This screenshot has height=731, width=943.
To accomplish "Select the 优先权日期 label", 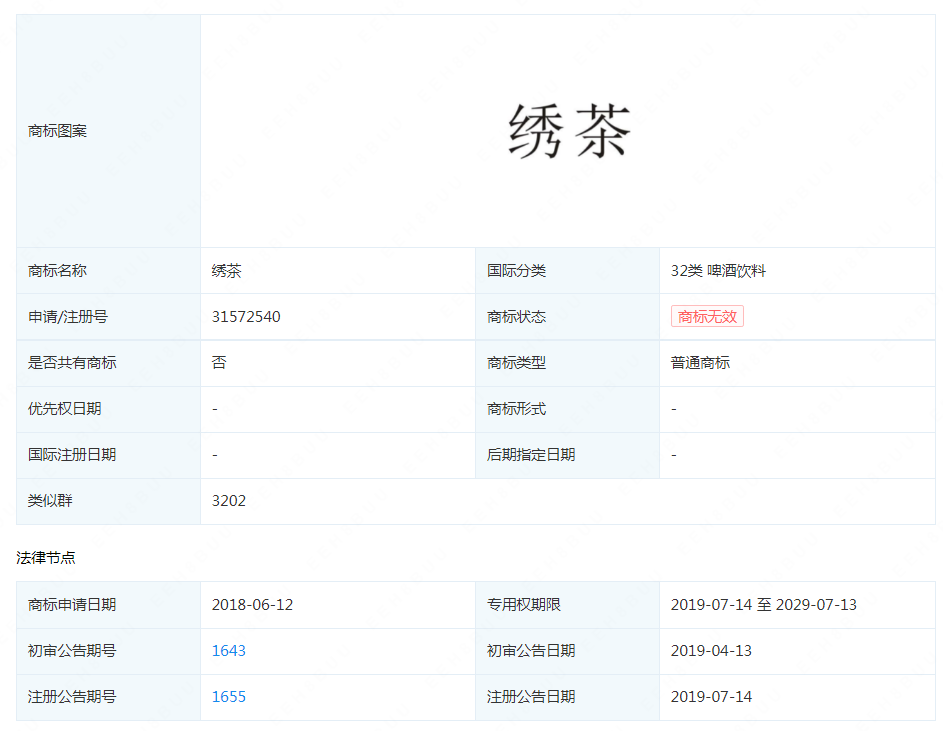I will [x=64, y=409].
